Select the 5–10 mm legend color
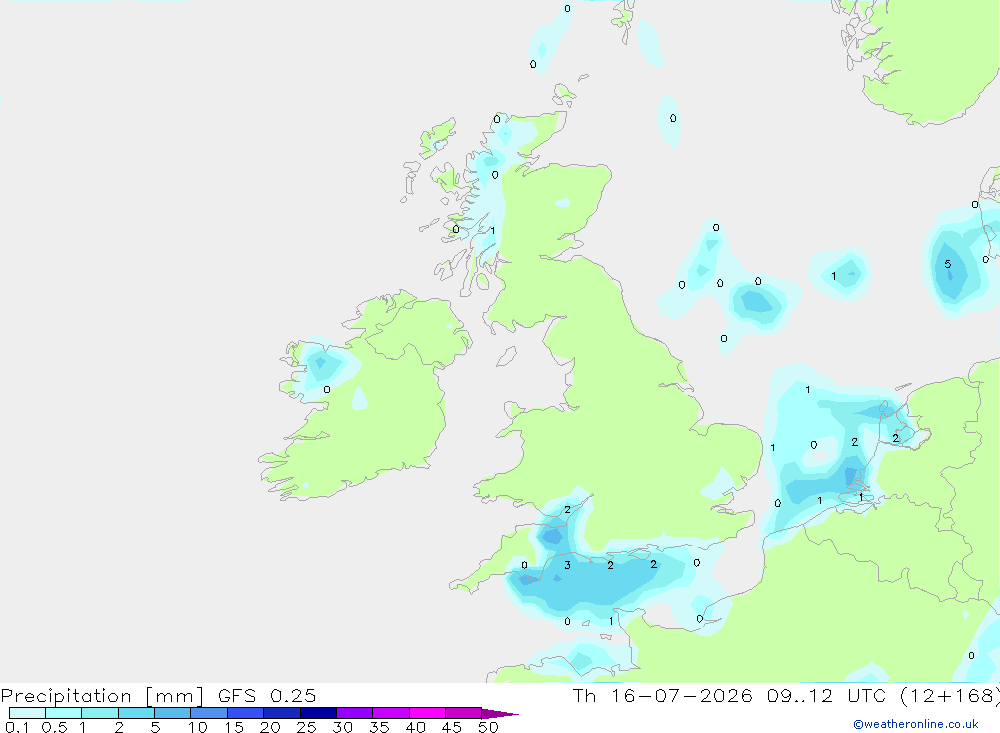The width and height of the screenshot is (1000, 733). (172, 713)
